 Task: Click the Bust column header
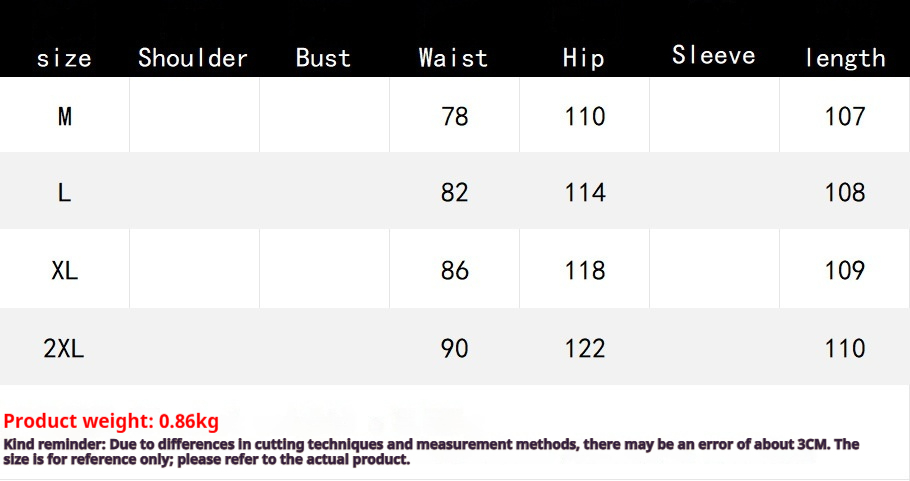point(323,58)
